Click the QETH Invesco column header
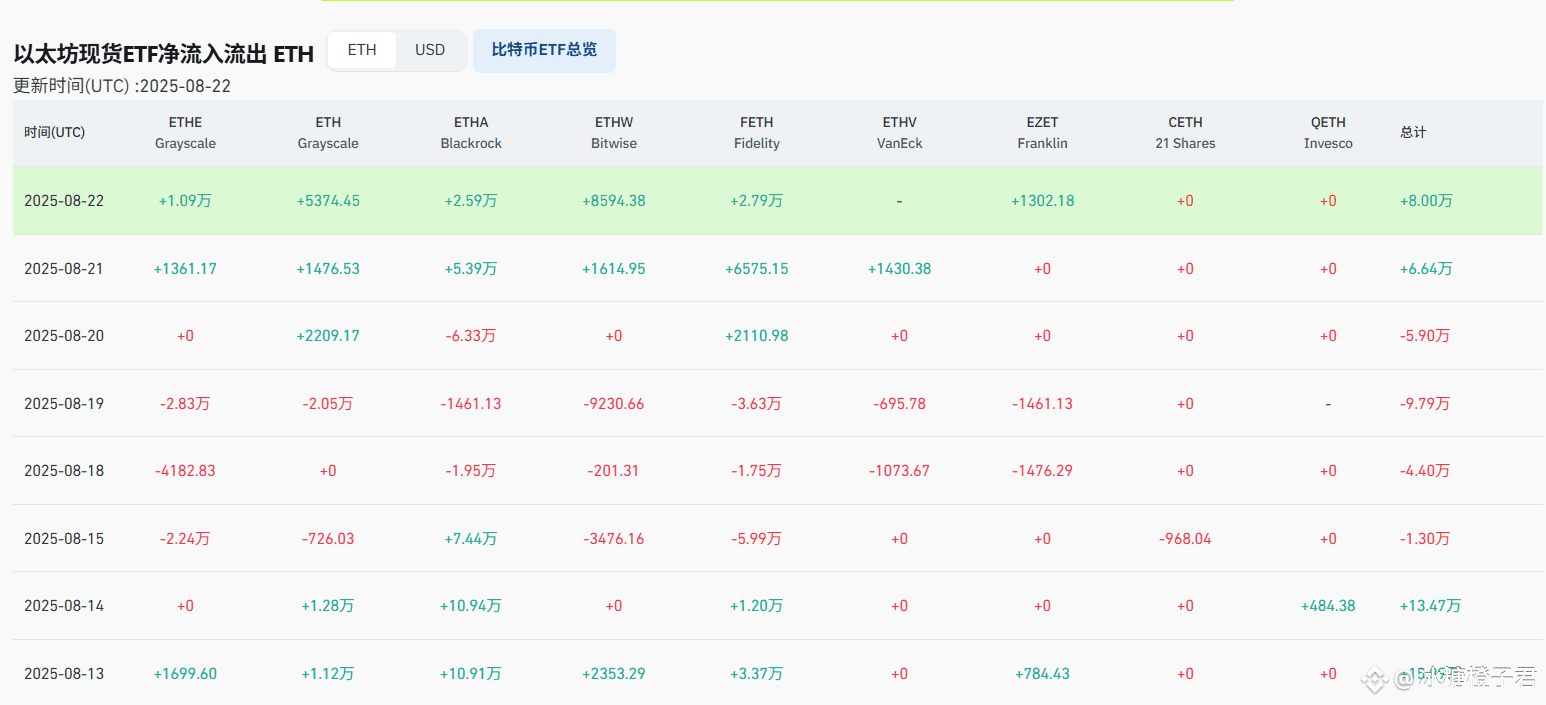 coord(1328,132)
